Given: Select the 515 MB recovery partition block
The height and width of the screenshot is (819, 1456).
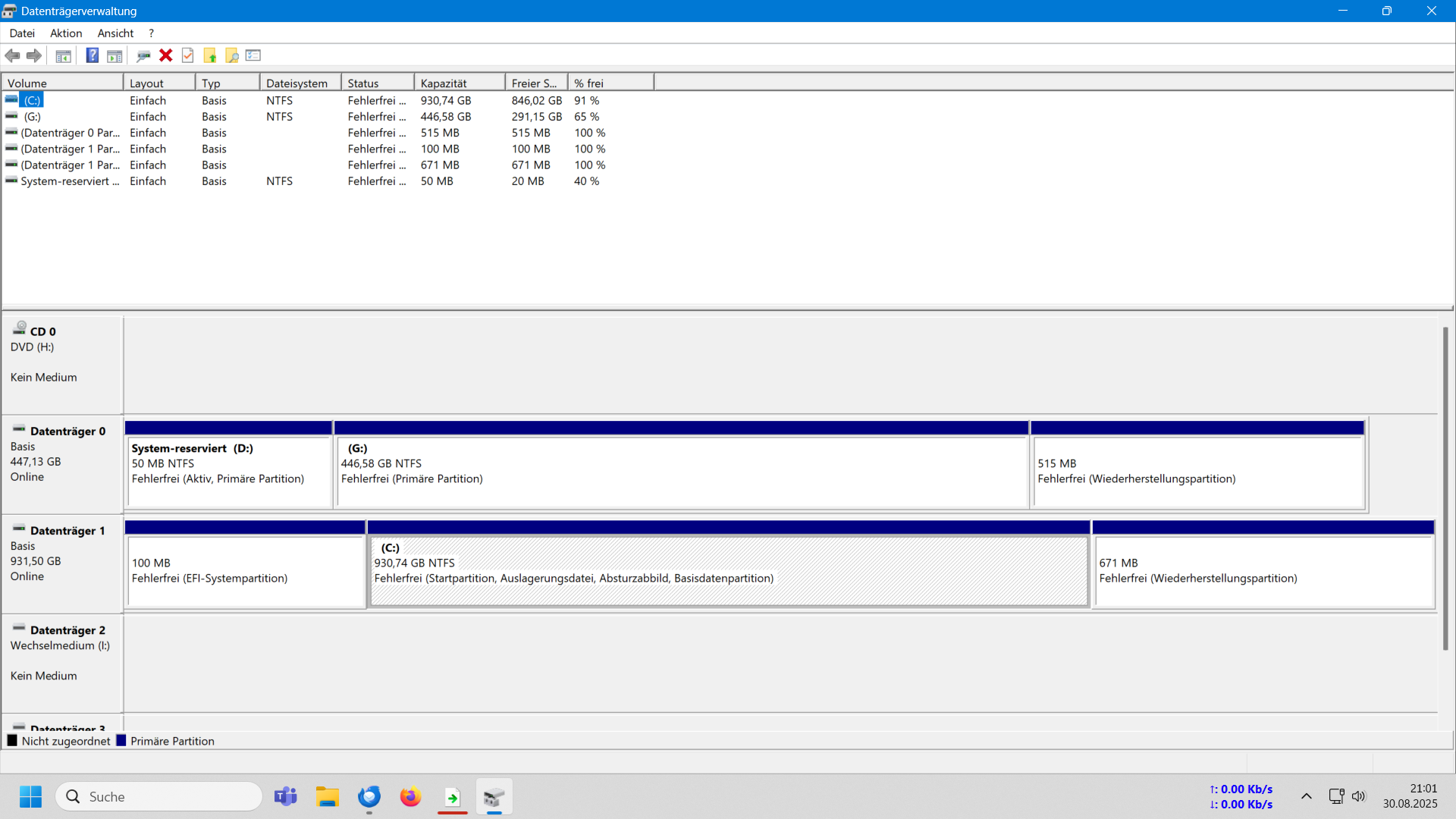Looking at the screenshot, I should click(1198, 464).
